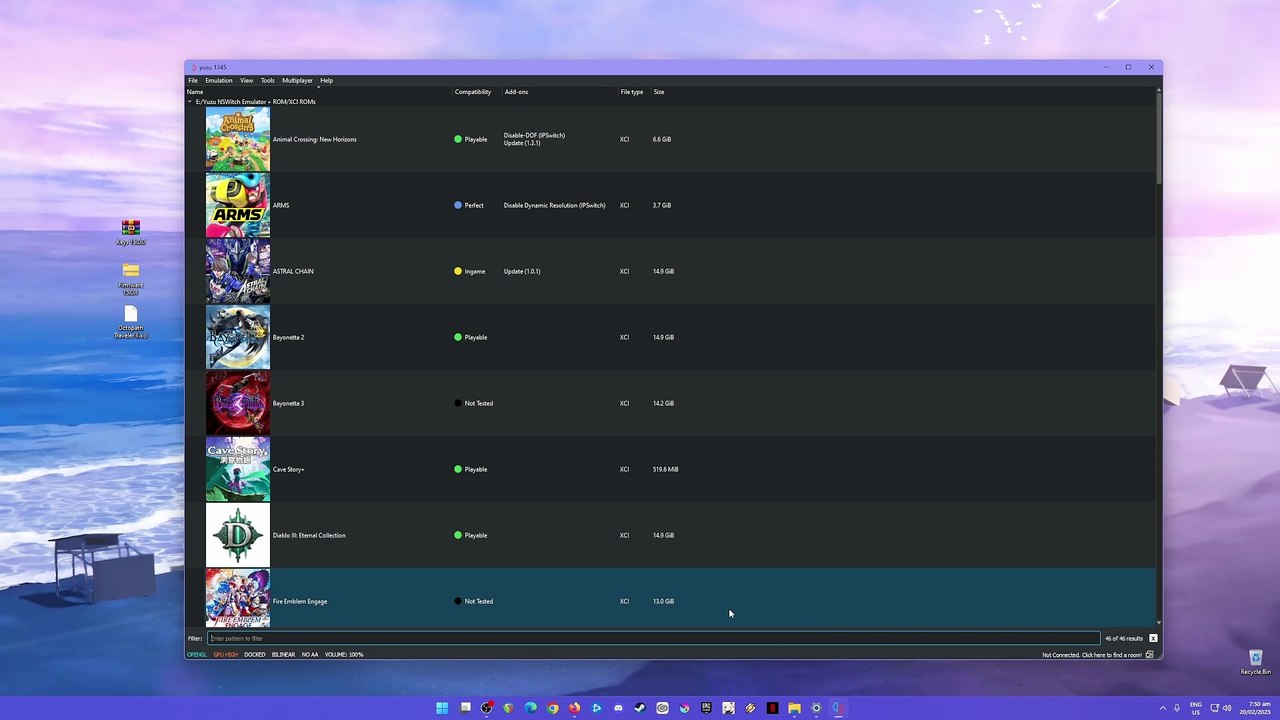This screenshot has width=1280, height=720.
Task: Toggle the BILINEAR filter status button
Action: pyautogui.click(x=283, y=655)
